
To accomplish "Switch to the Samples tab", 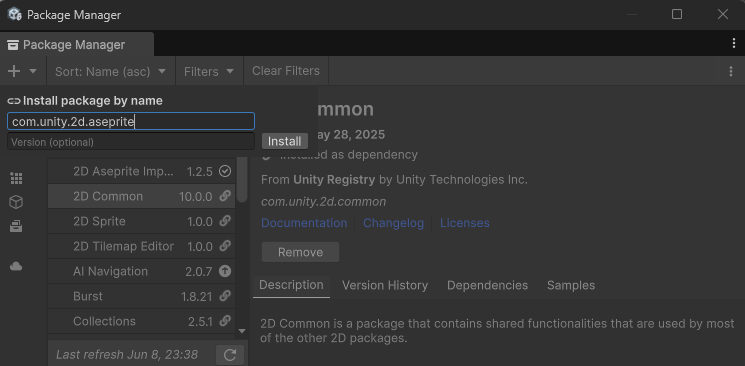I will [571, 285].
